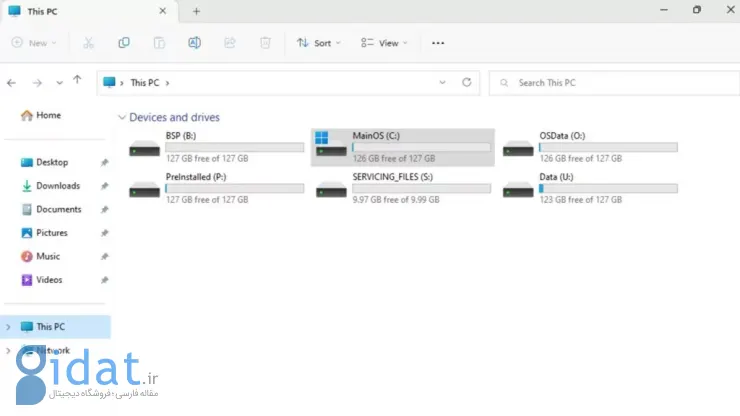Open the Sort dropdown menu
This screenshot has height=416, width=740.
pos(319,43)
